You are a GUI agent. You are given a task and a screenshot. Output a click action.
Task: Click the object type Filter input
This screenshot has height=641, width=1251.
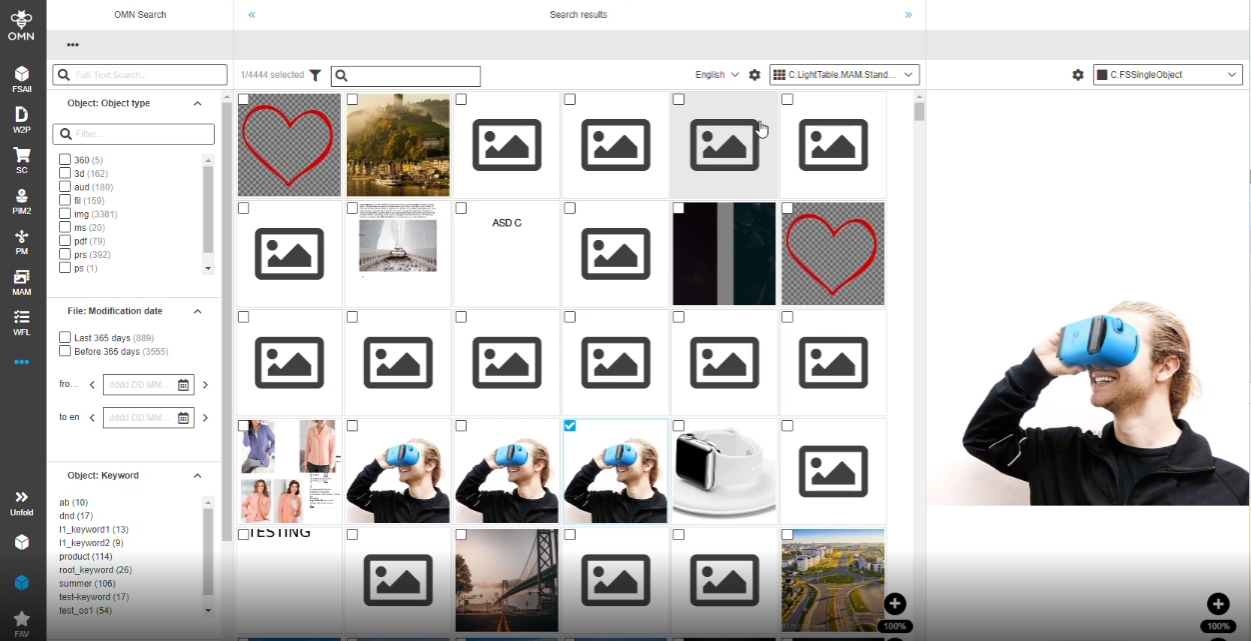click(x=133, y=134)
